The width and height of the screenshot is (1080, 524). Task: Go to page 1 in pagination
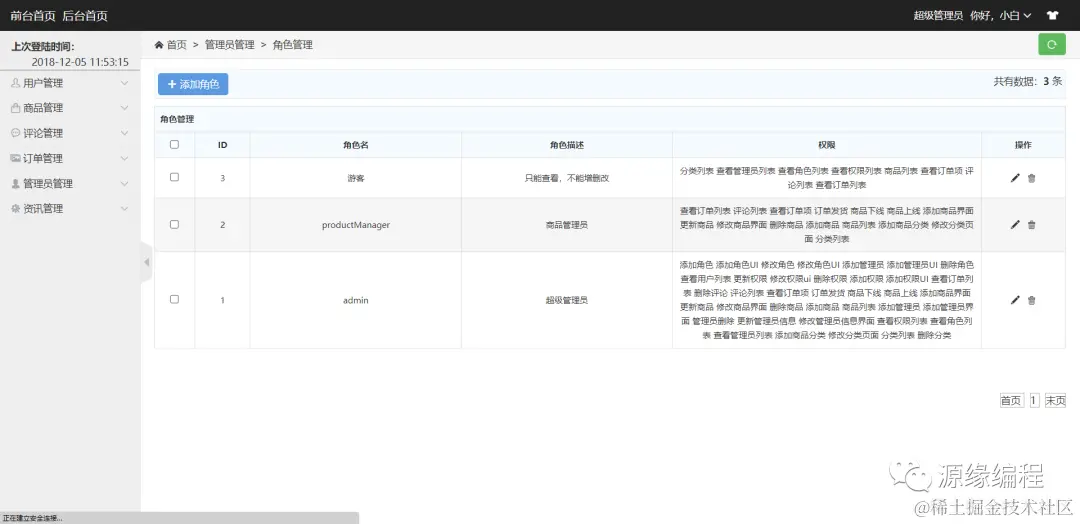coord(1034,401)
